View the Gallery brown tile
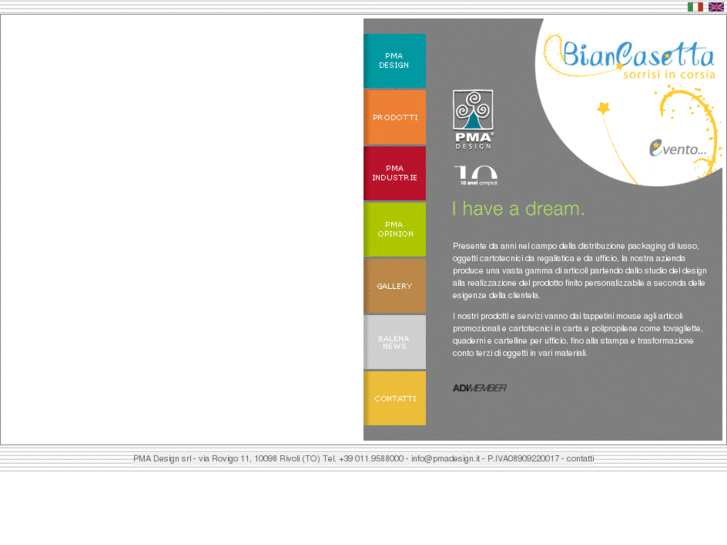 395,286
